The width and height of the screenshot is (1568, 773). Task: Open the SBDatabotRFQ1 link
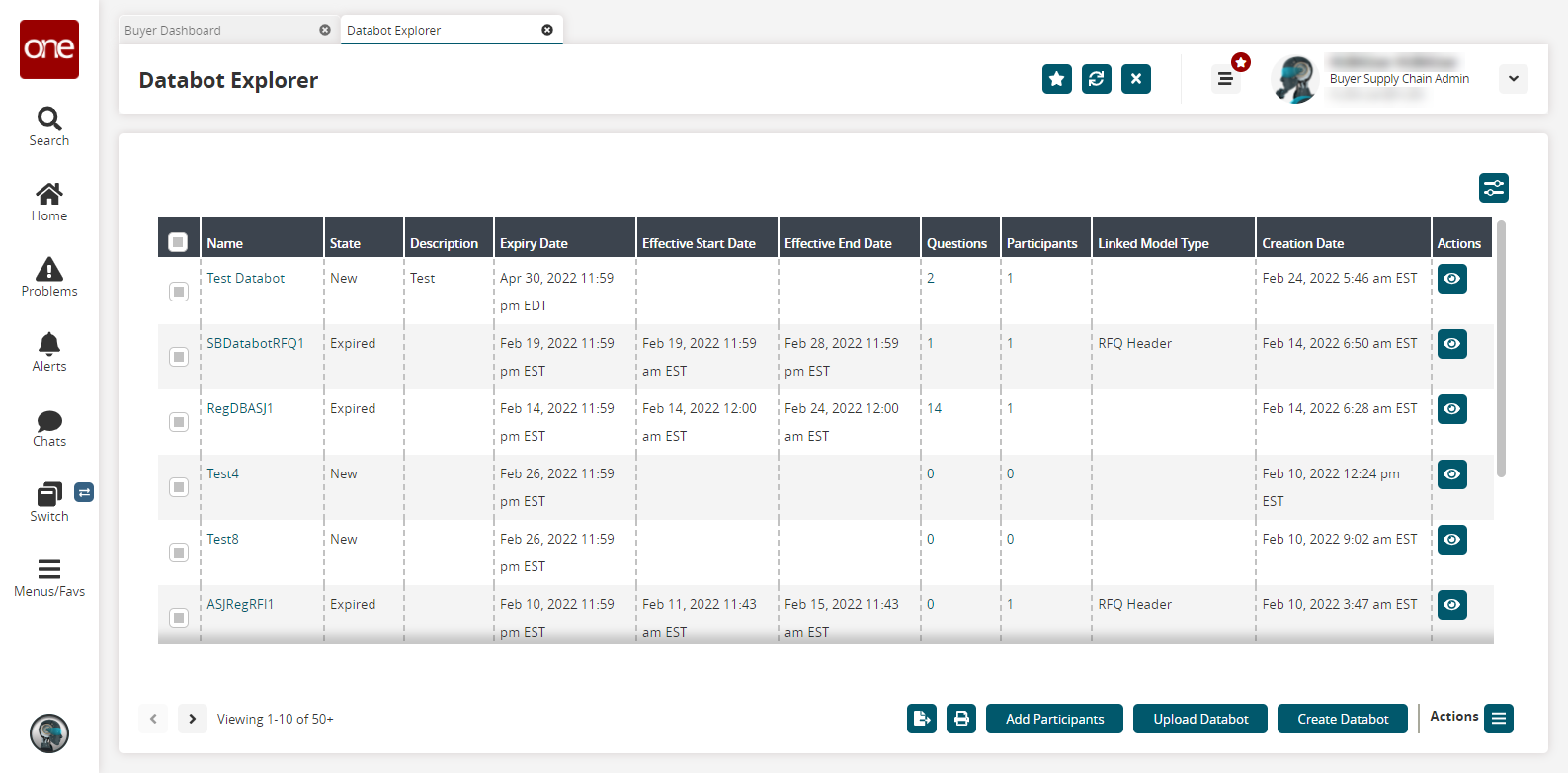click(255, 343)
